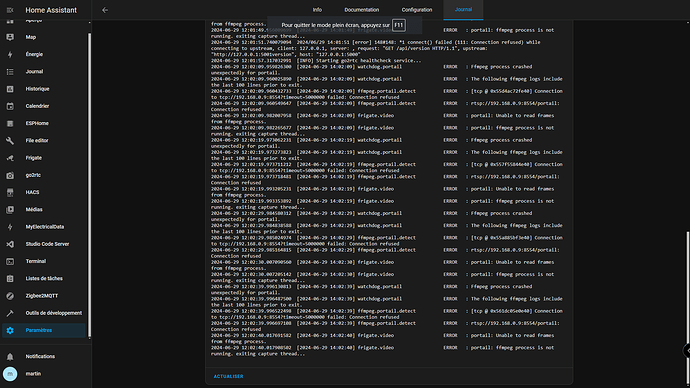690x388 pixels.
Task: Open the Zigbee2MQTT sidebar icon
Action: click(10, 296)
